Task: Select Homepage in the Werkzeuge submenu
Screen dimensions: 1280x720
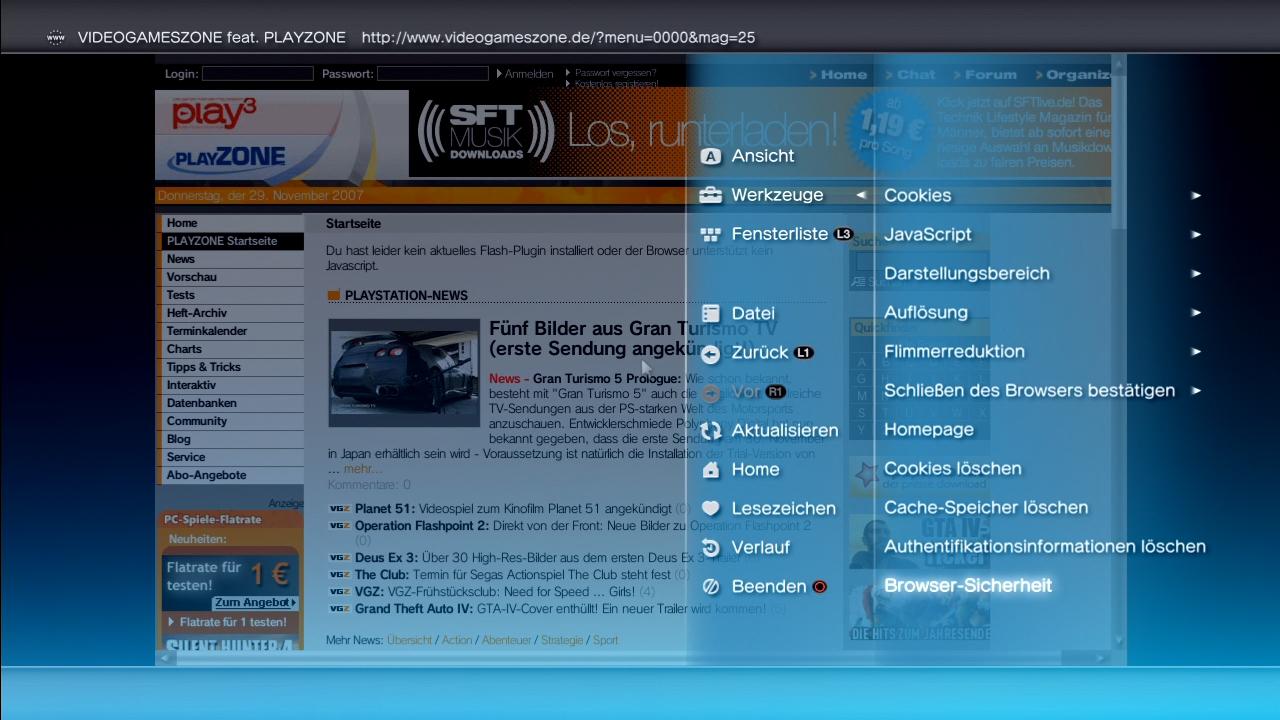Action: point(928,430)
